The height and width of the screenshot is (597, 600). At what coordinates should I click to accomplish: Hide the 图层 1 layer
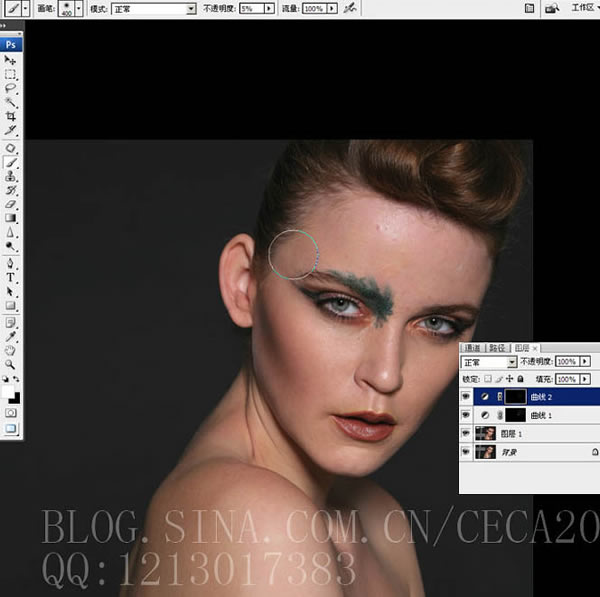coord(466,433)
